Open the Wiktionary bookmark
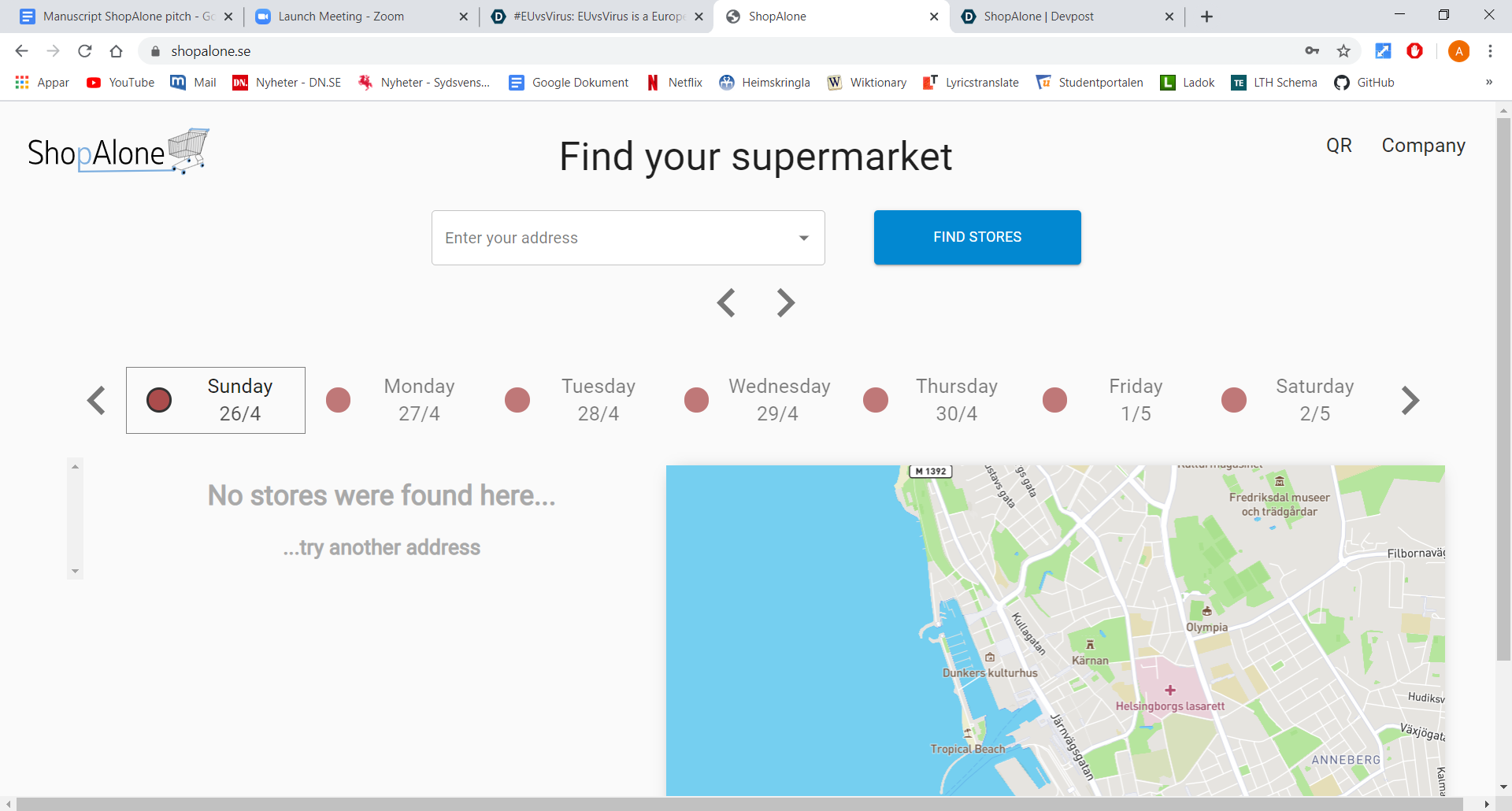Viewport: 1512px width, 811px height. click(x=867, y=83)
